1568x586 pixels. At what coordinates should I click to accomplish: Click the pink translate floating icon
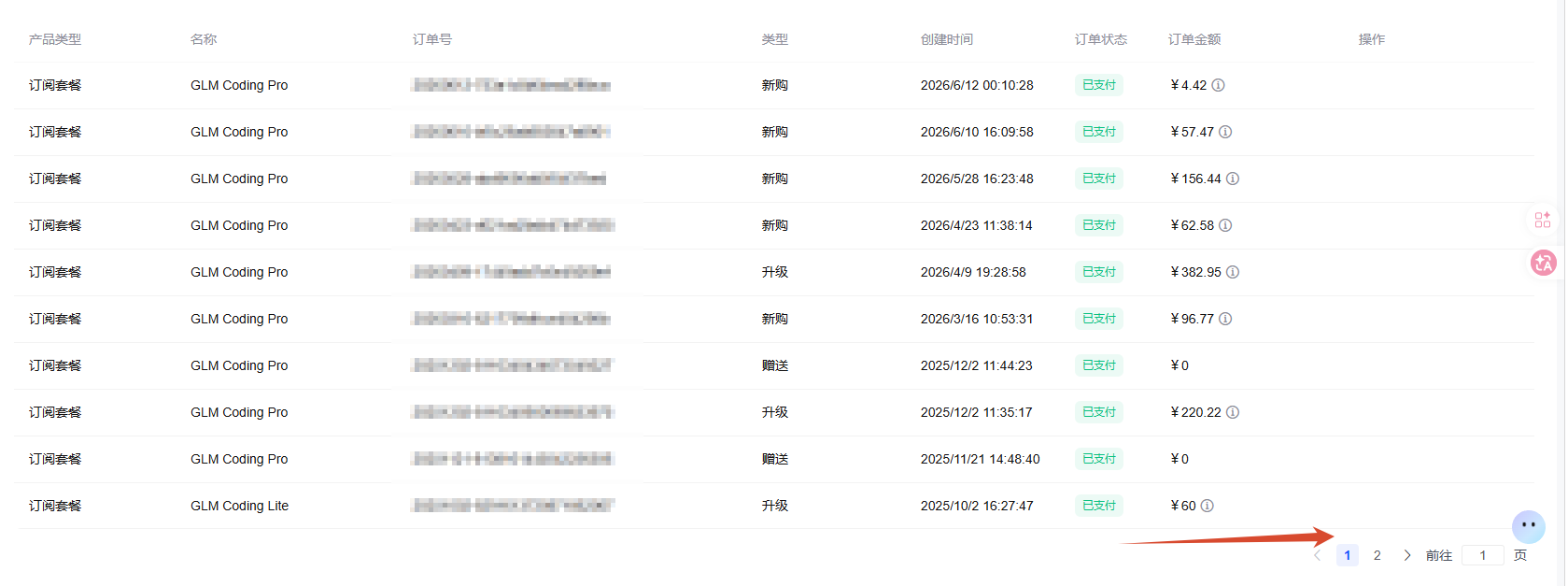coord(1544,263)
